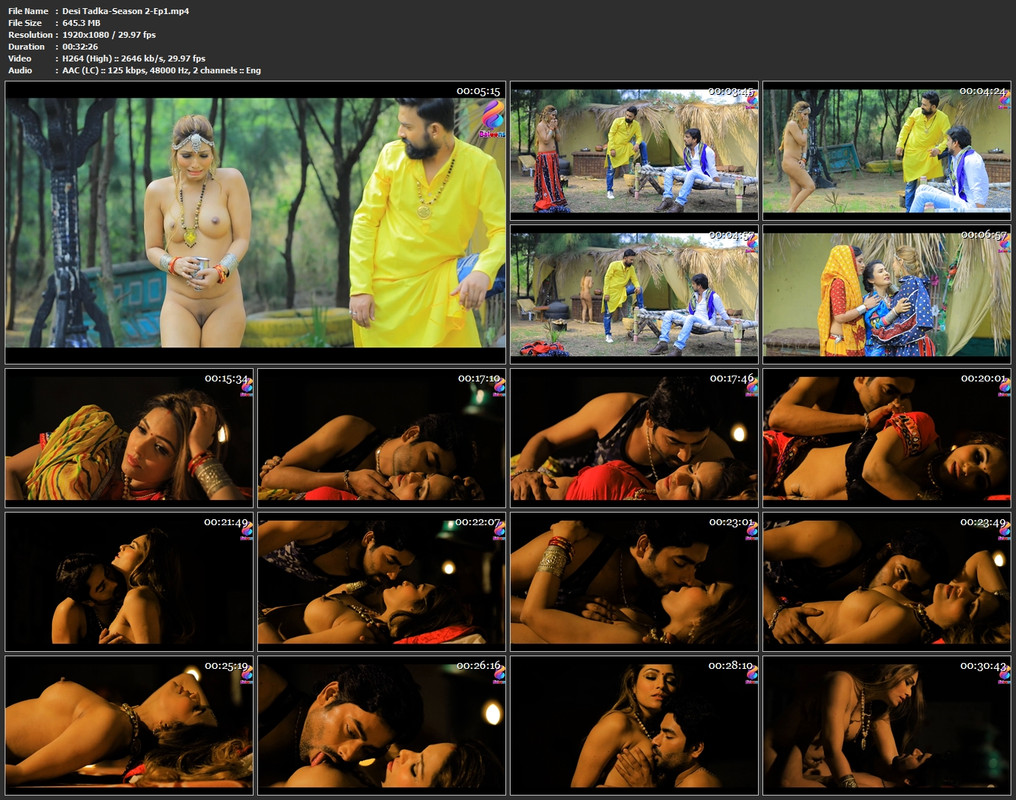This screenshot has height=800, width=1016.
Task: Click the 'File Name' label
Action: pos(28,11)
